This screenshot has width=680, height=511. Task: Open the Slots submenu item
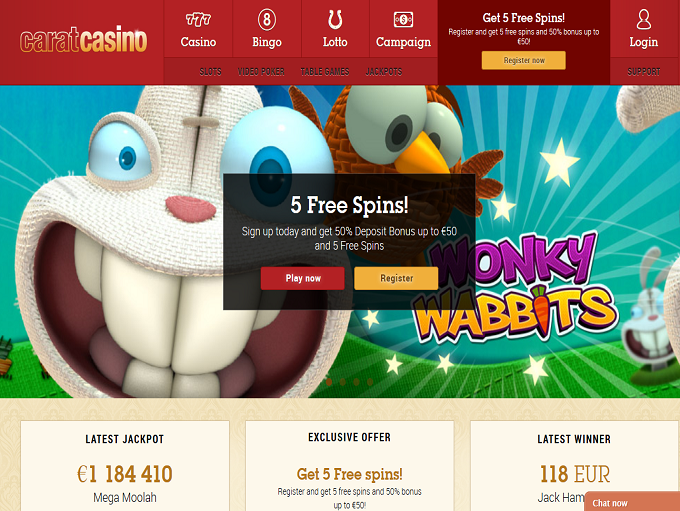click(210, 72)
